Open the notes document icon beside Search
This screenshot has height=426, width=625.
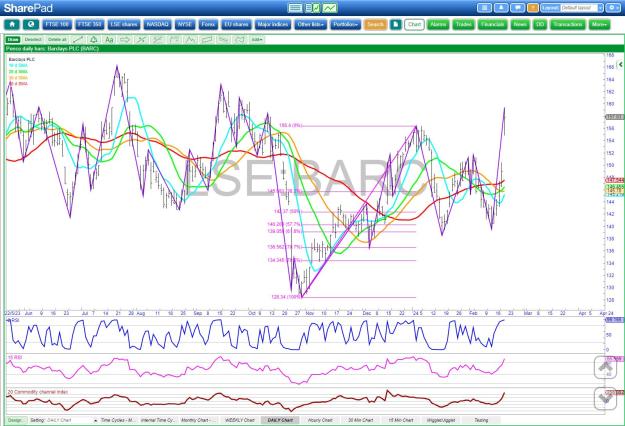(x=395, y=24)
